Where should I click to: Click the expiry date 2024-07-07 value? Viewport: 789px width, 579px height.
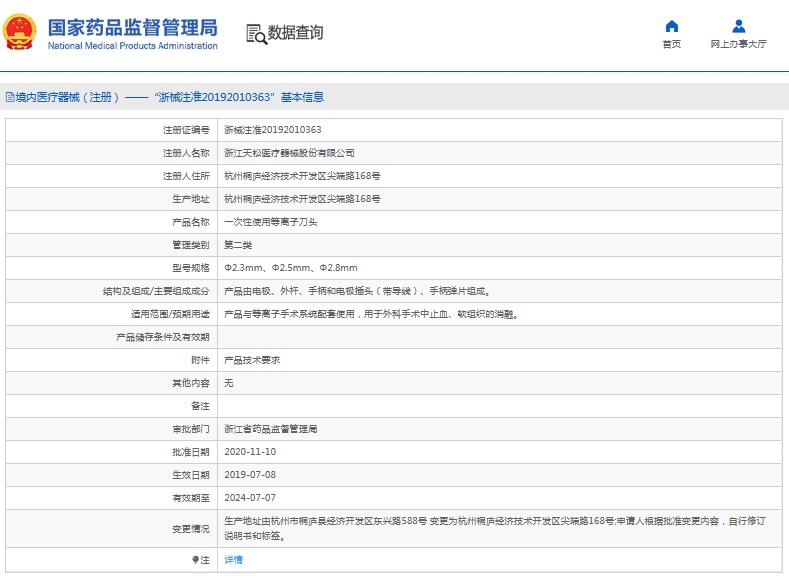[248, 498]
